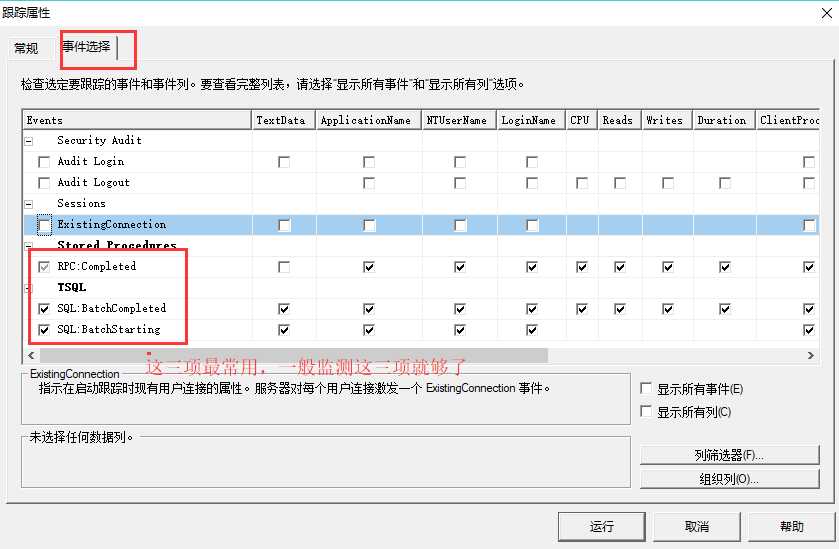
Task: Toggle NTUserName for ExistingConnection row
Action: pyautogui.click(x=460, y=225)
